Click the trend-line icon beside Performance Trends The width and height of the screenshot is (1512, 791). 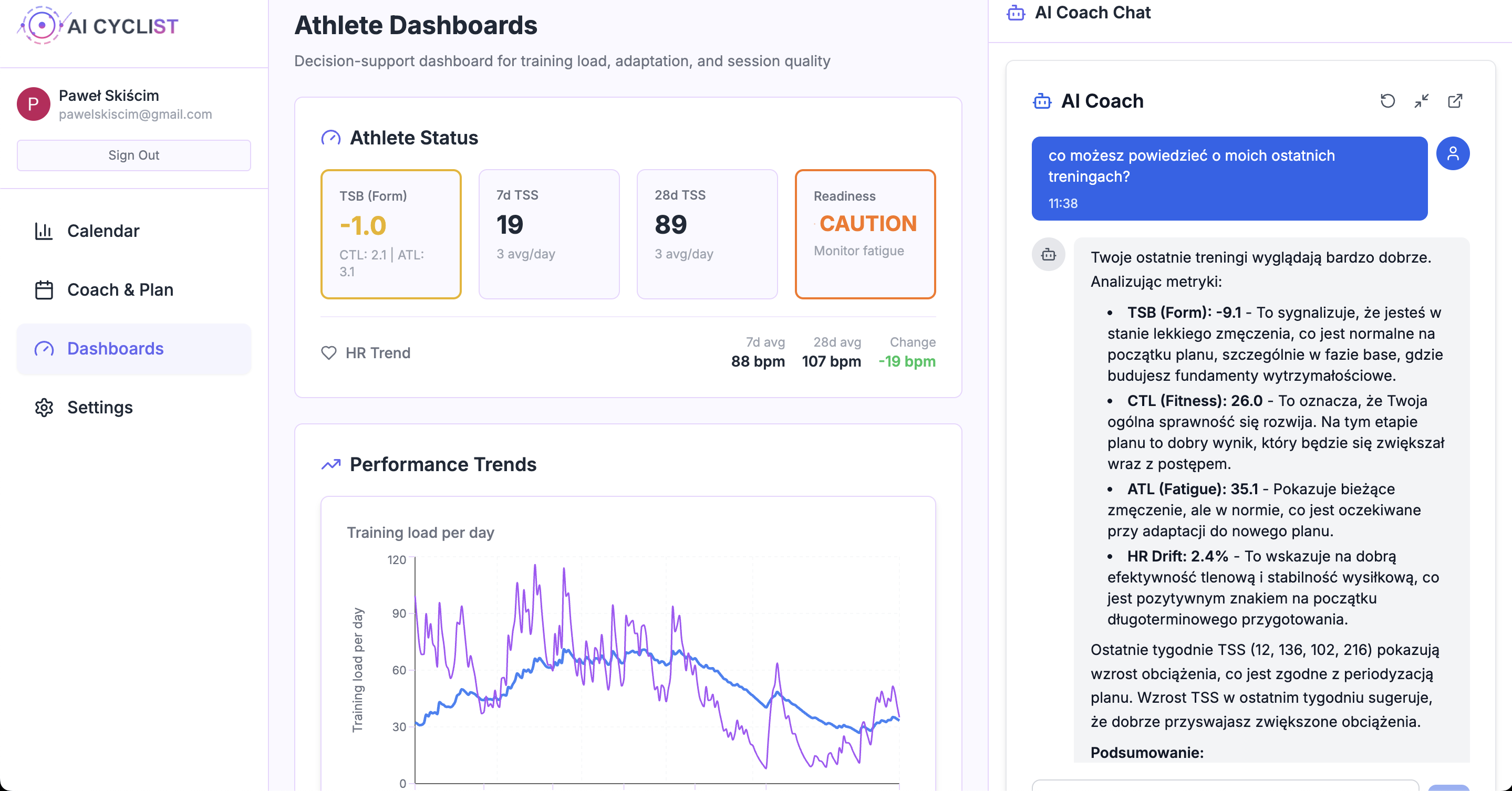(x=330, y=464)
